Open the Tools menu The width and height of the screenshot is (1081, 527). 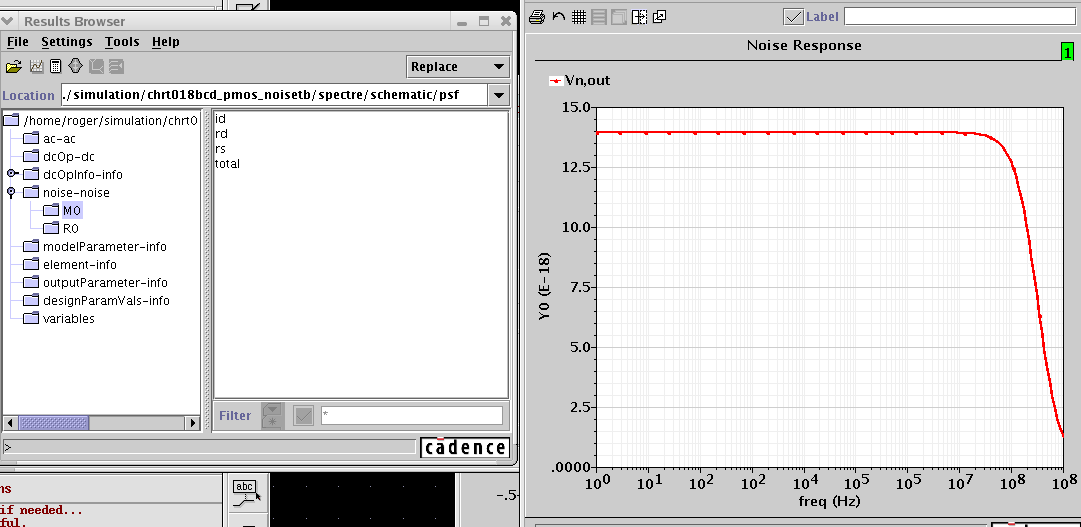click(122, 42)
